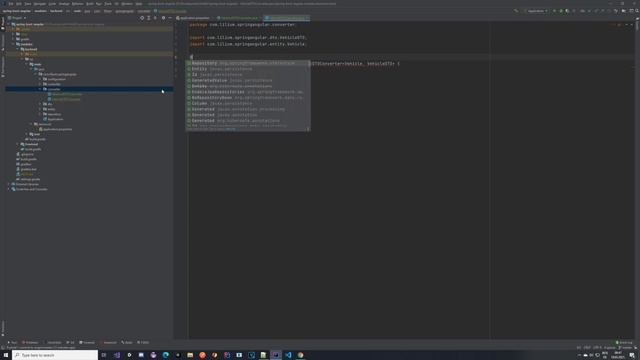Screen dimensions: 640x360
Task: Select Id suggestion in completion popup
Action: tap(248, 75)
